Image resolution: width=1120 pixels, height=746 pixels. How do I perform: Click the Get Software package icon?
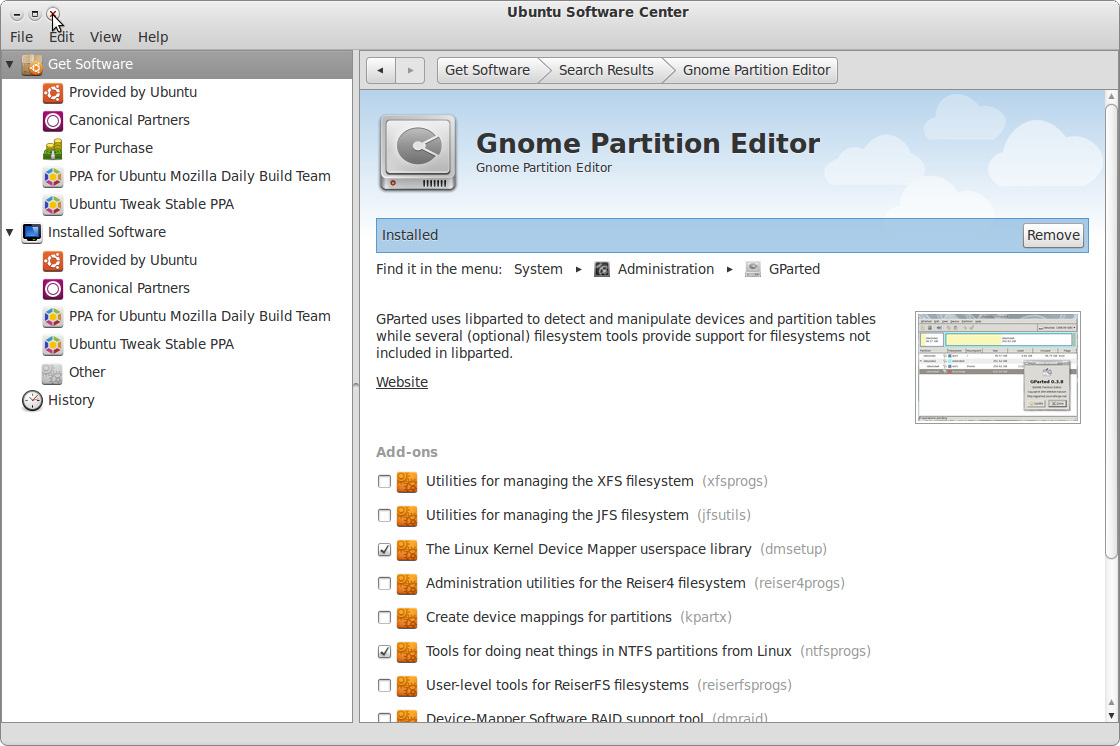[32, 64]
